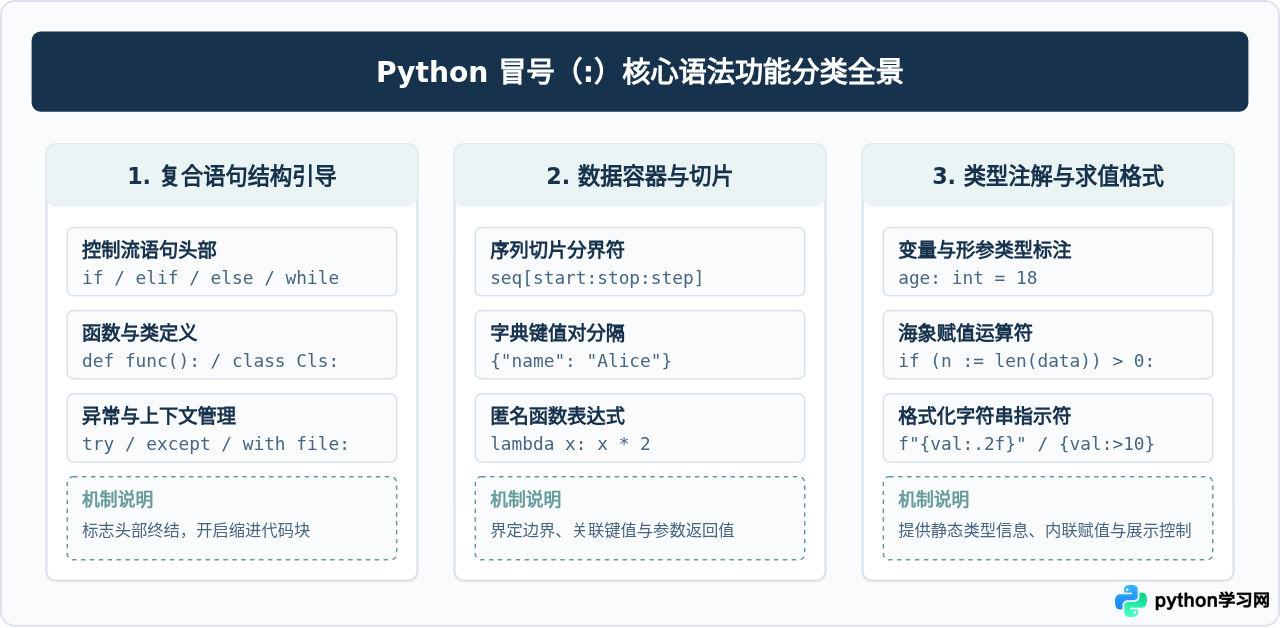
Task: Click the title 'Python 冒号（:）核心语法功能分类全景'
Action: (640, 72)
